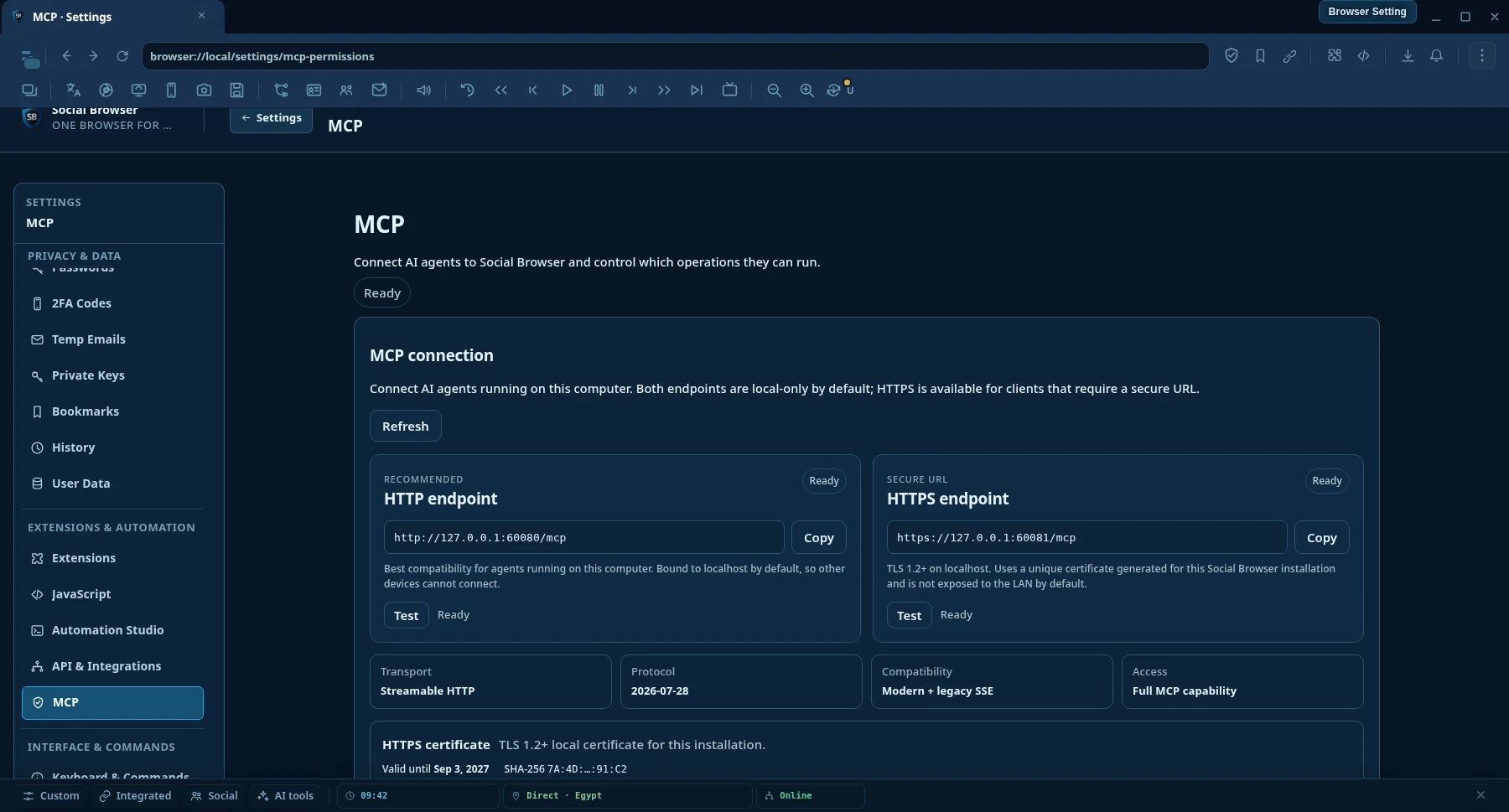Click the code brackets developer icon
This screenshot has width=1509, height=812.
[1364, 56]
